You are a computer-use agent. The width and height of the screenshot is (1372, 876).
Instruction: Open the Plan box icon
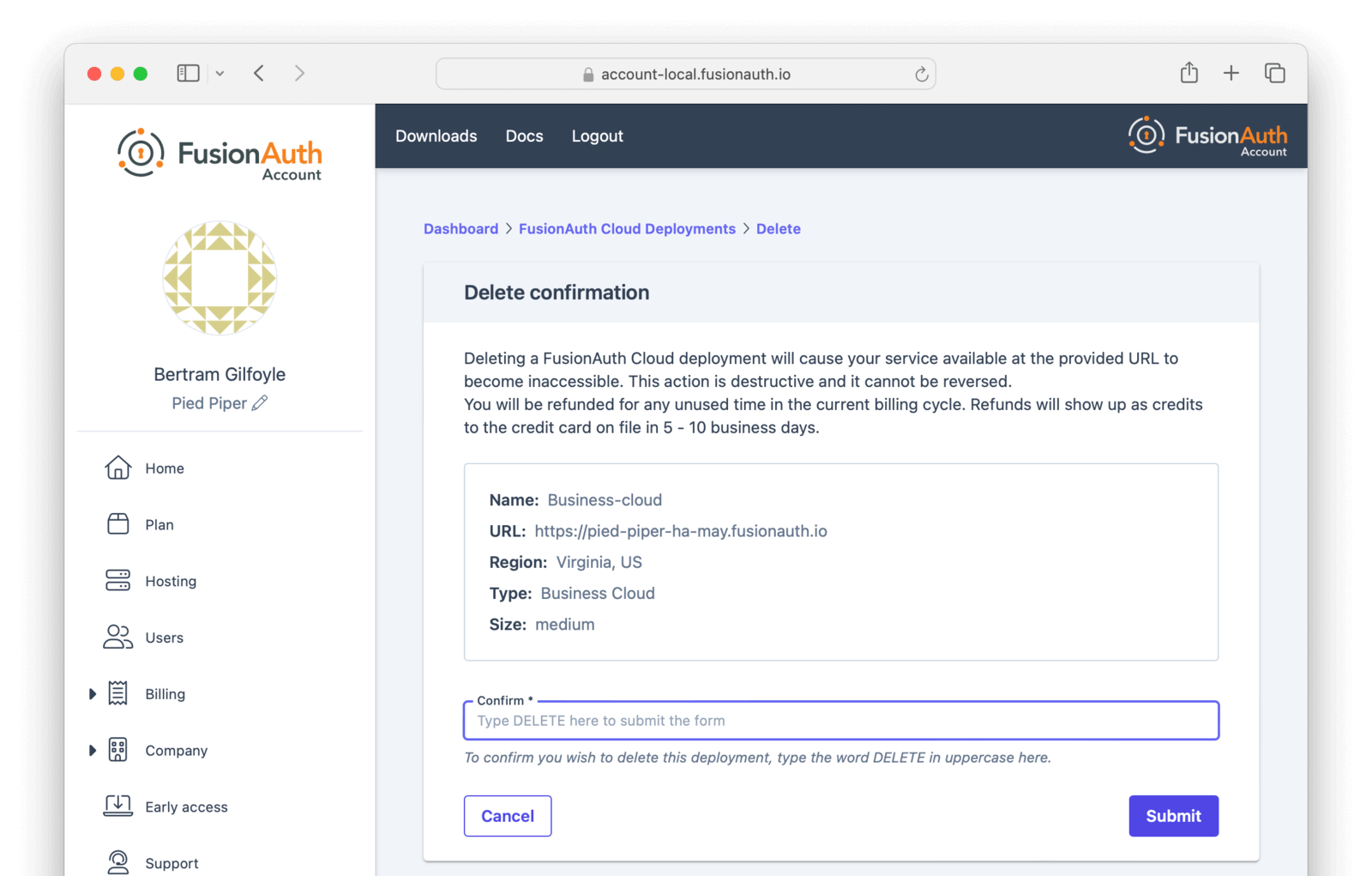tap(118, 524)
